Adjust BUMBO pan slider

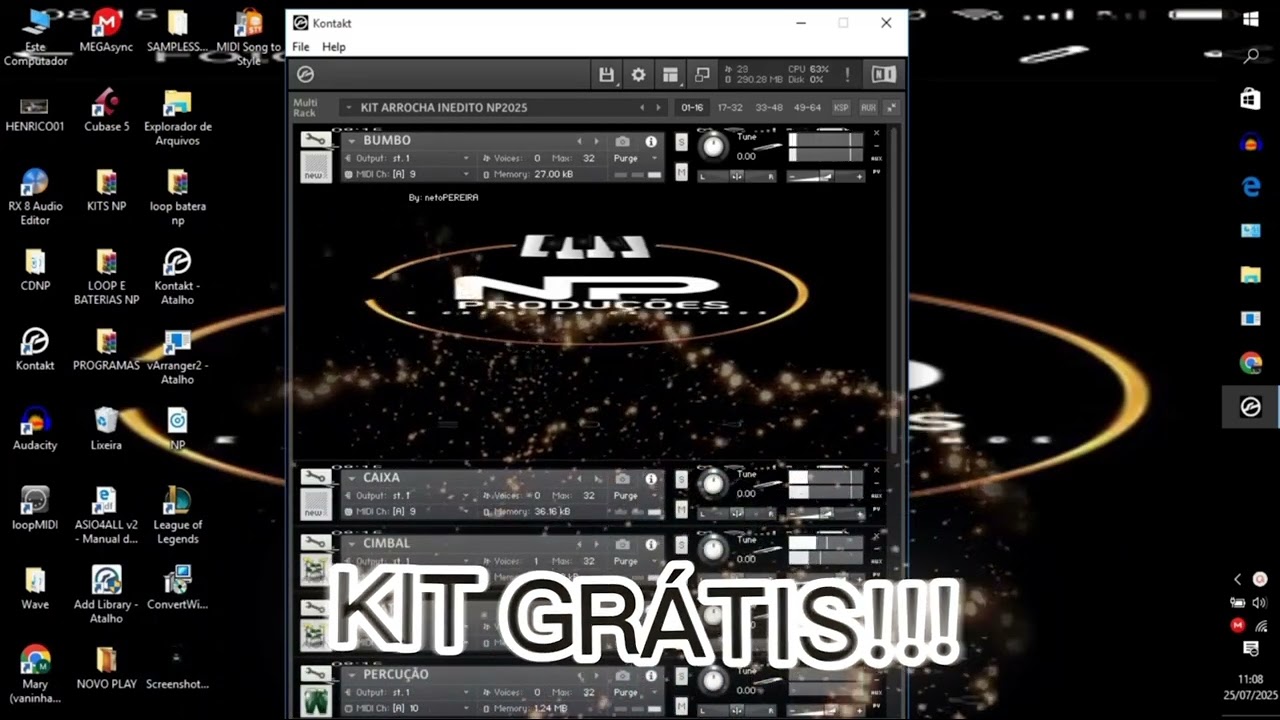[736, 176]
